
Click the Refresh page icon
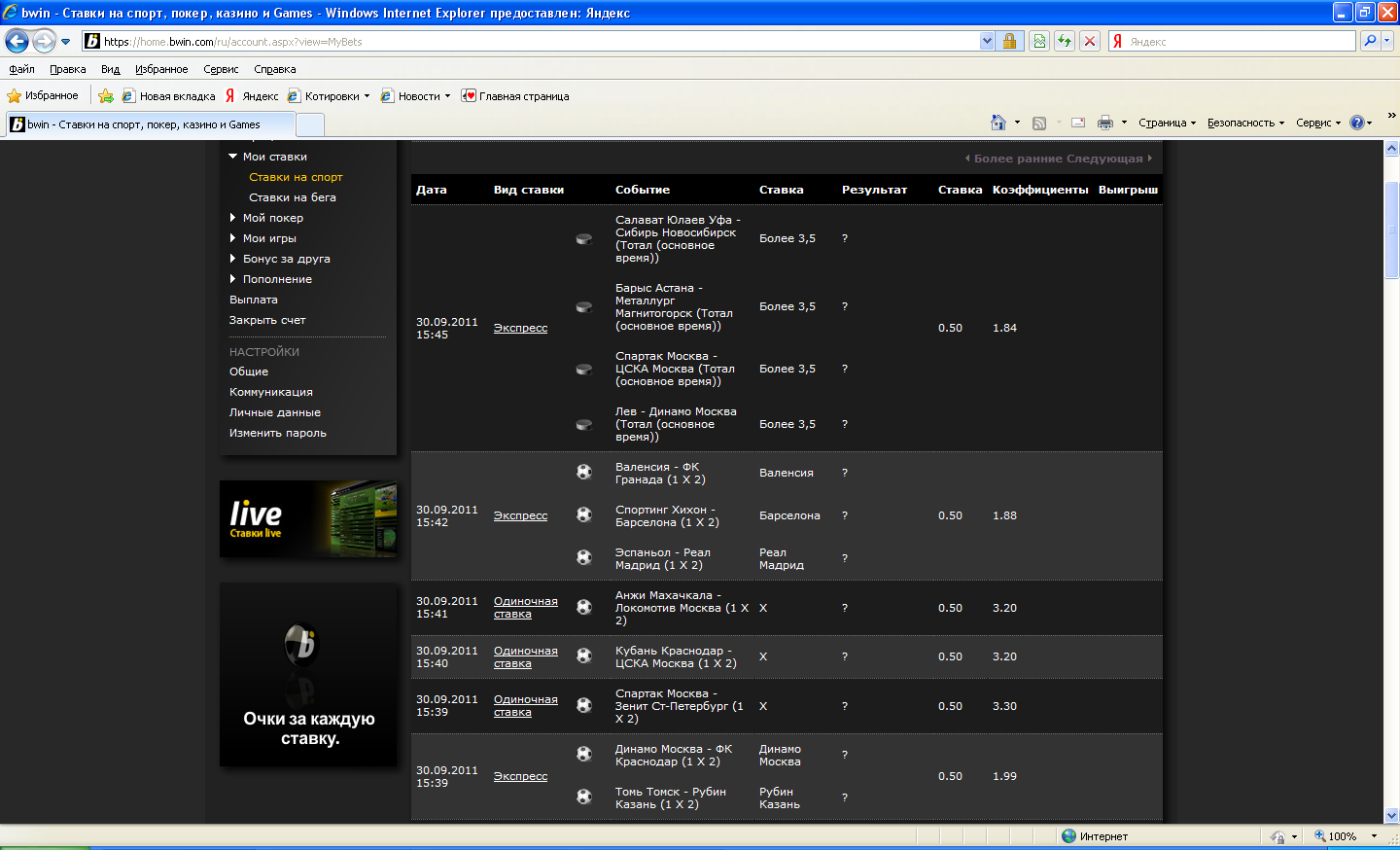1065,41
